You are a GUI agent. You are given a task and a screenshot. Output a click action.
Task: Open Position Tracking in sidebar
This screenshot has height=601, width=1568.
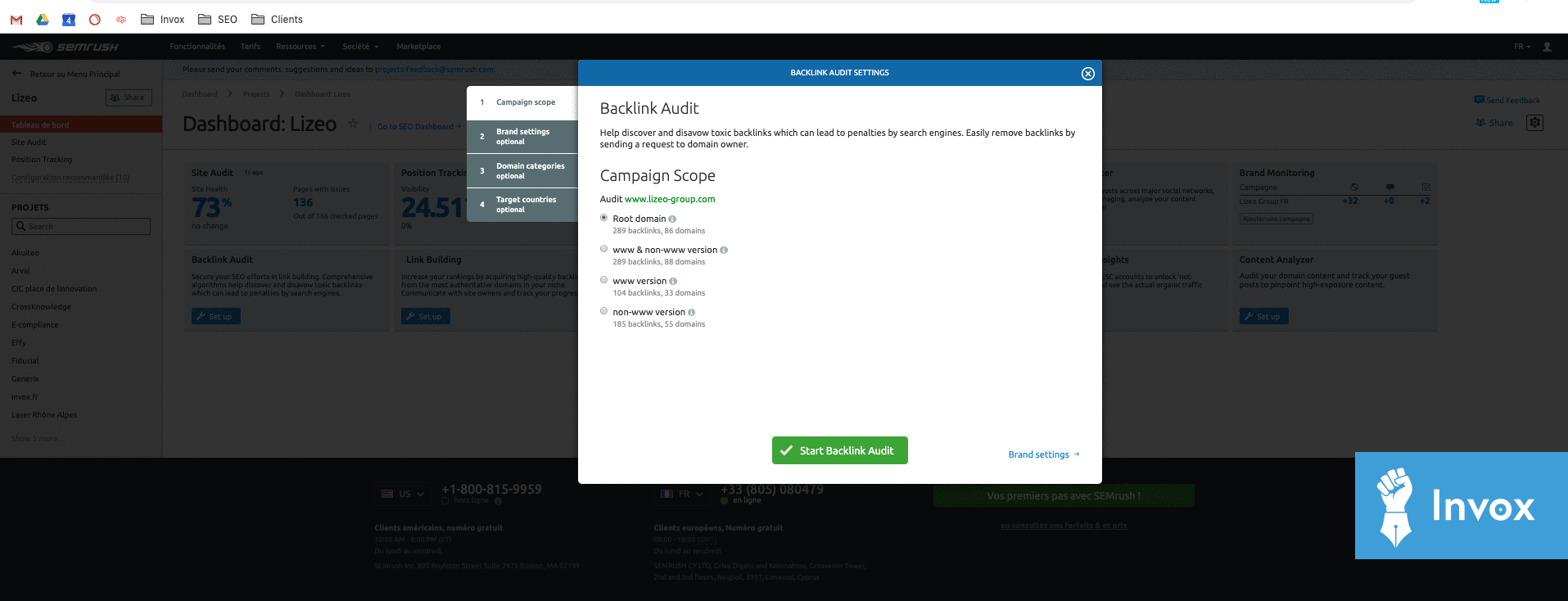point(42,160)
